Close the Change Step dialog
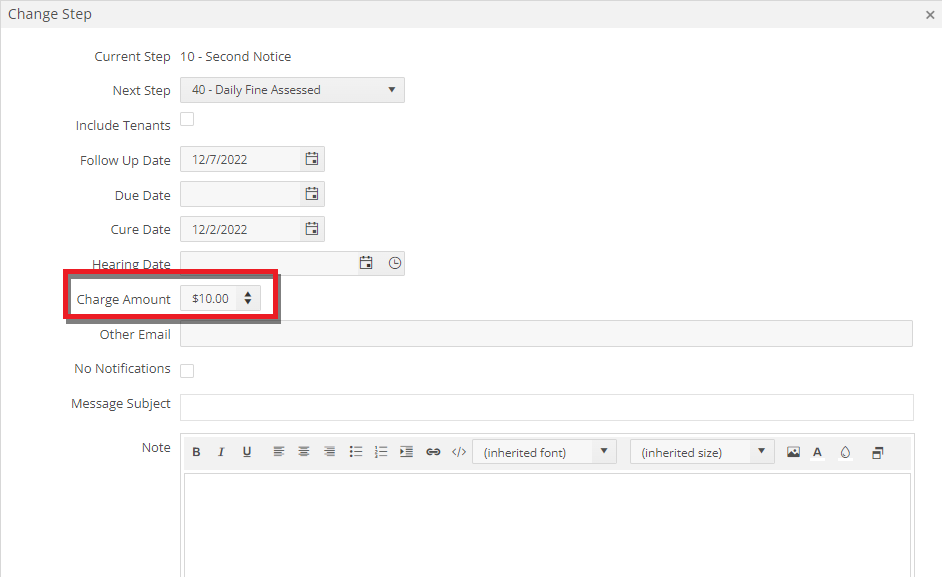Viewport: 942px width, 577px height. tap(930, 15)
